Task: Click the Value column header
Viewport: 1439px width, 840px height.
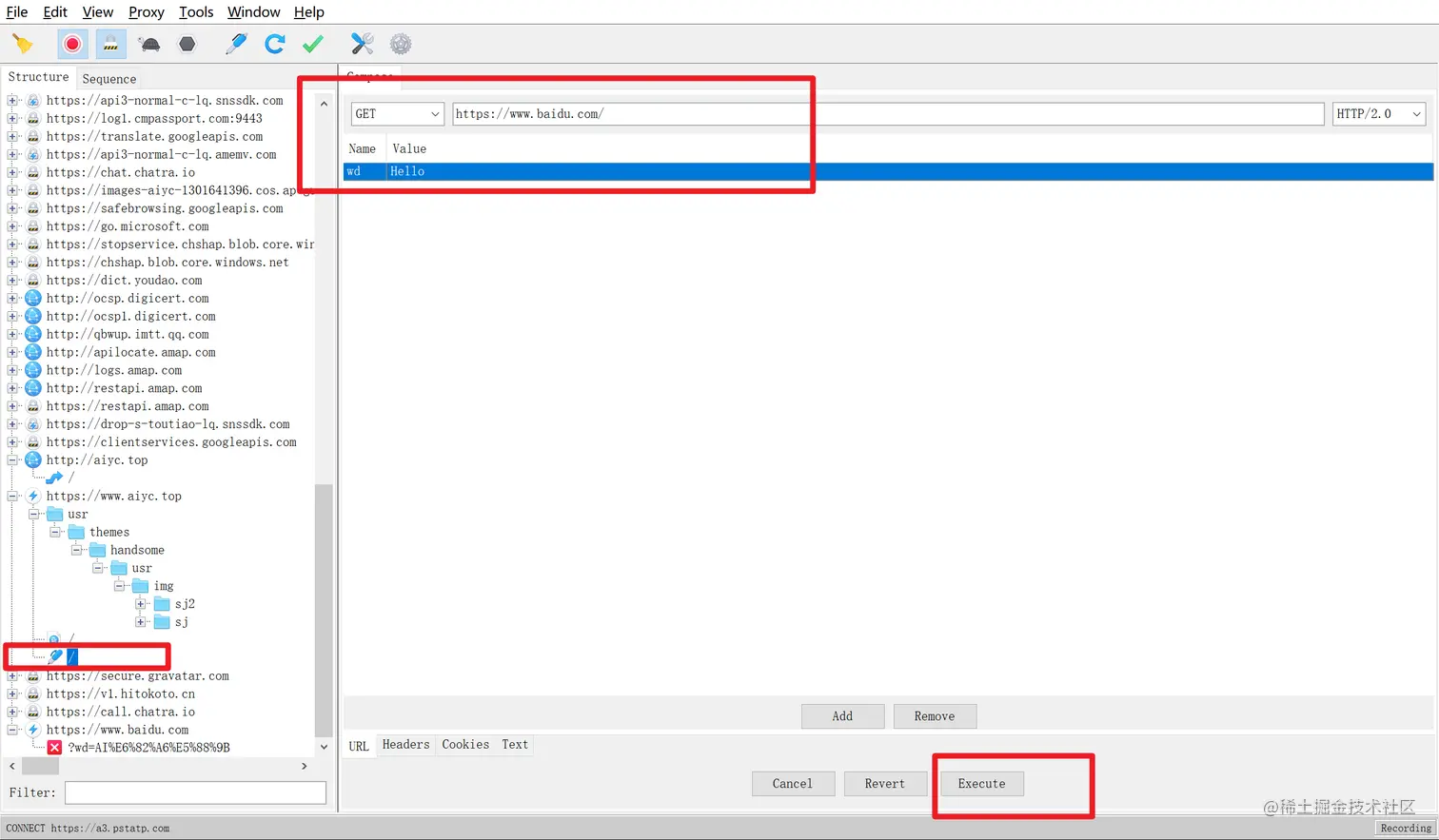Action: point(409,148)
